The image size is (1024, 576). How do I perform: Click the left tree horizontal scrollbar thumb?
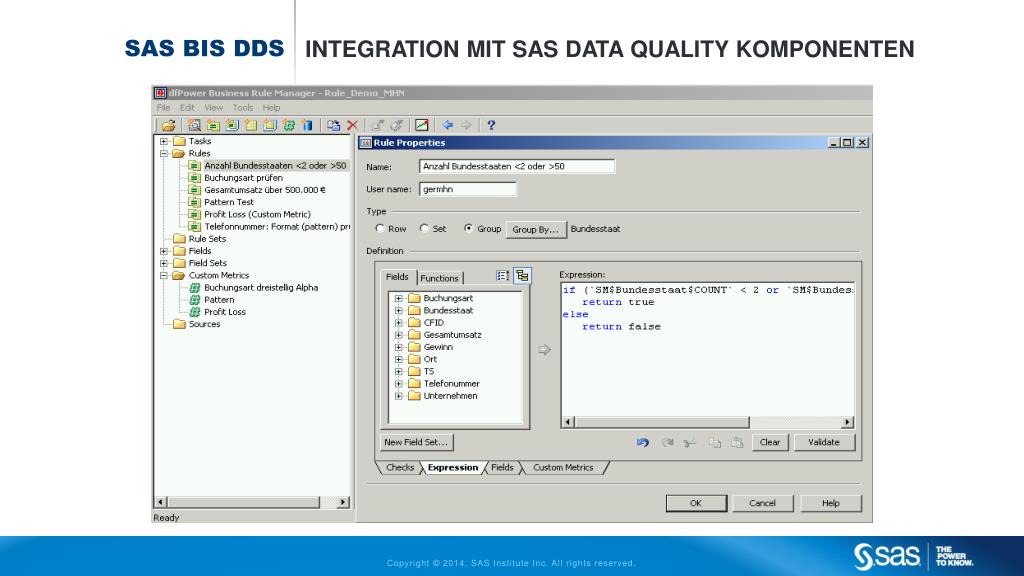click(244, 502)
